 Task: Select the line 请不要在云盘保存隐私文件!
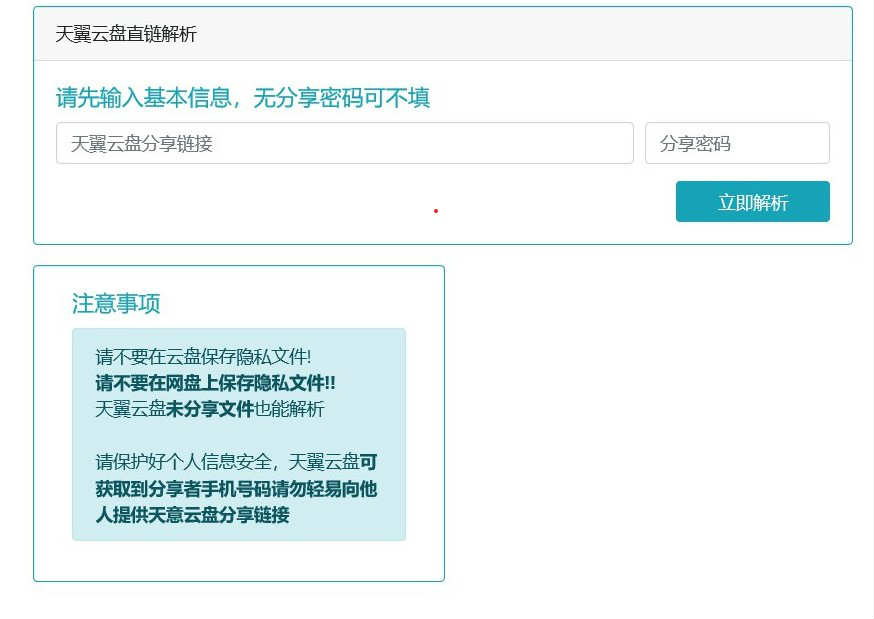pos(203,357)
